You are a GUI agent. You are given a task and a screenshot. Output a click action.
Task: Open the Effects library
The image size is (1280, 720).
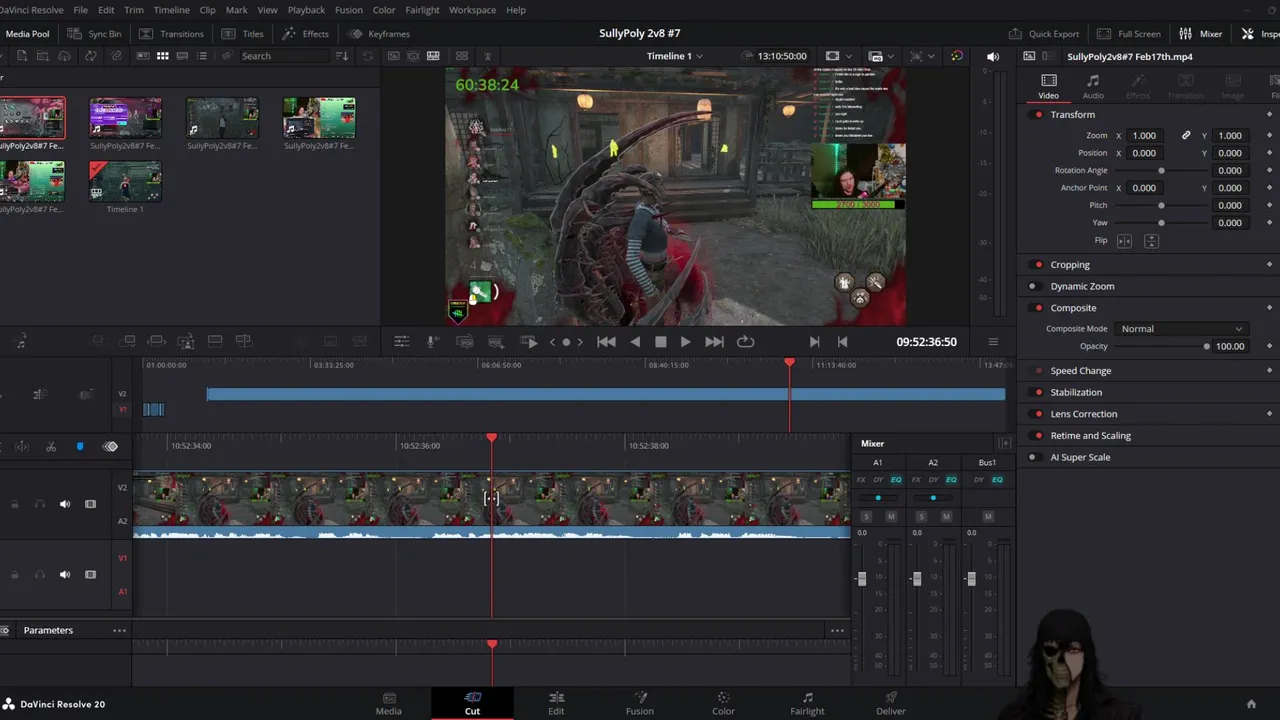coord(306,34)
